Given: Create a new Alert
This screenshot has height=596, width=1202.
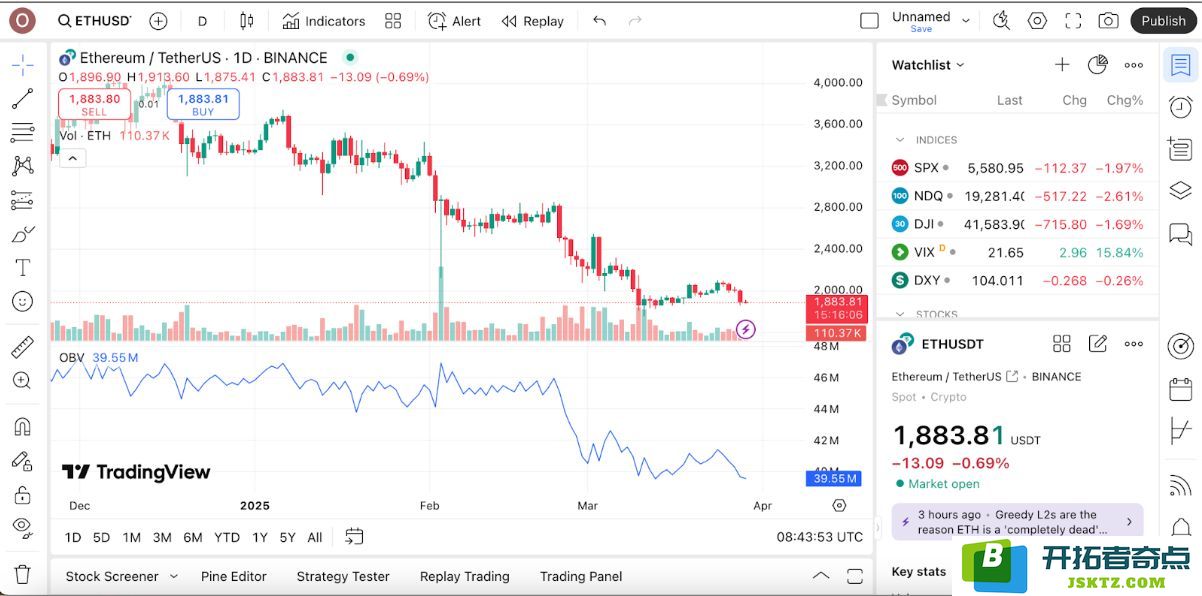Looking at the screenshot, I should pyautogui.click(x=454, y=21).
